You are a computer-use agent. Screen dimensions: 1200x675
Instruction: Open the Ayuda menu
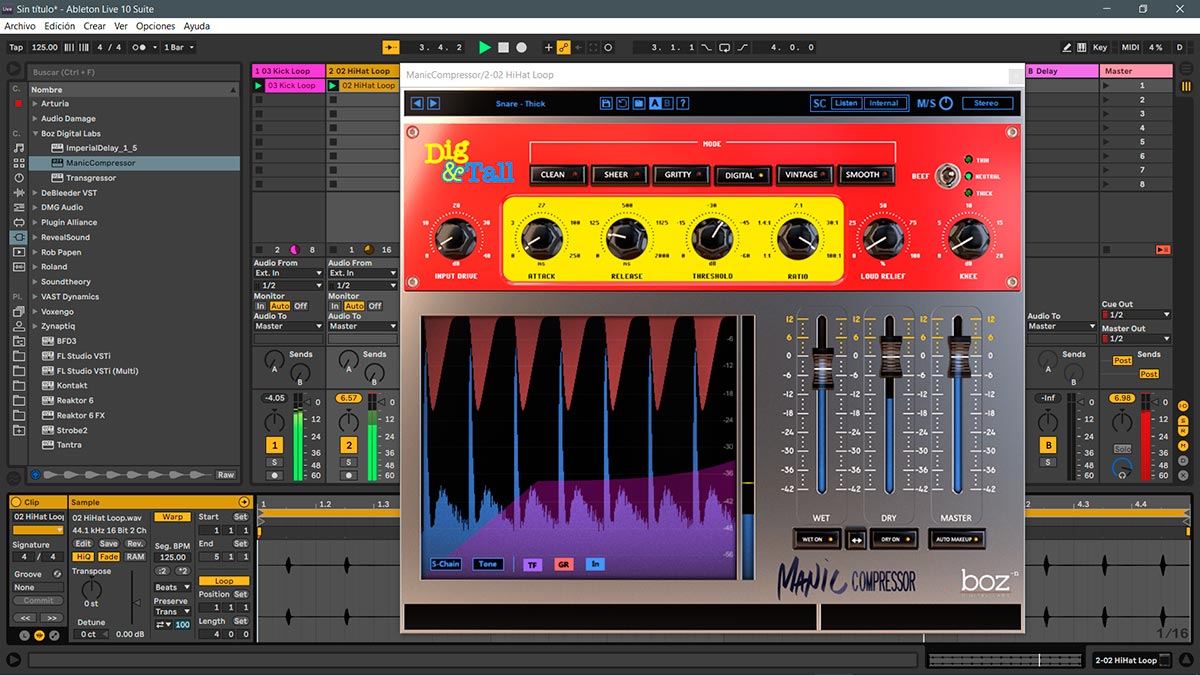pos(197,26)
